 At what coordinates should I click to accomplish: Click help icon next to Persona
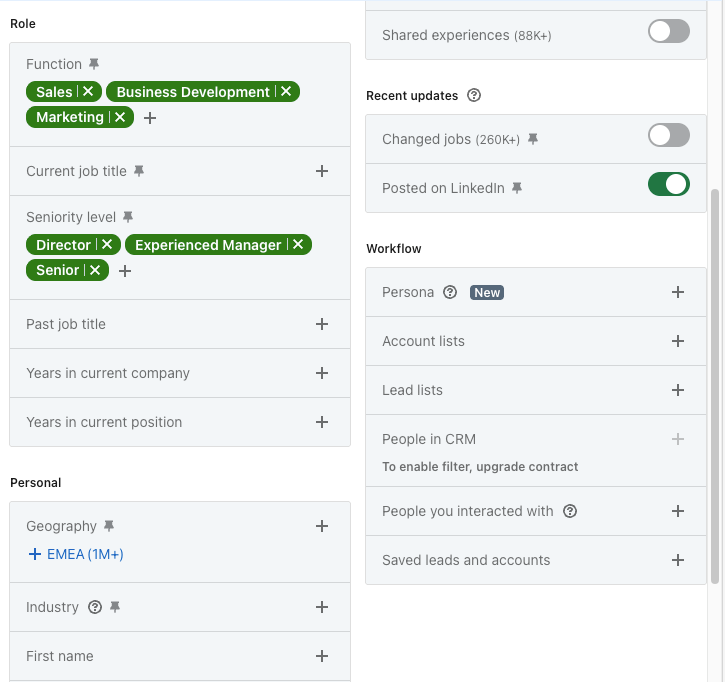coord(450,293)
